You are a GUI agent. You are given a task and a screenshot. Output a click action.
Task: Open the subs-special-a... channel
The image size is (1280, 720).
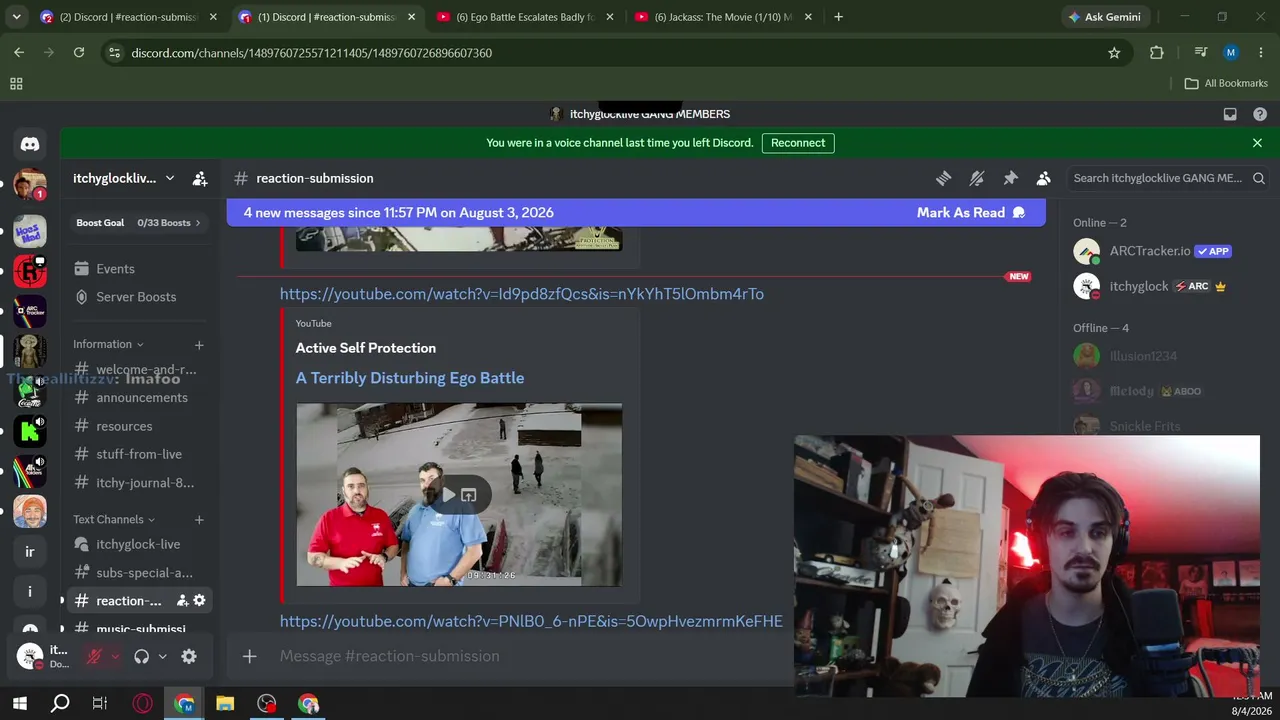tap(139, 573)
